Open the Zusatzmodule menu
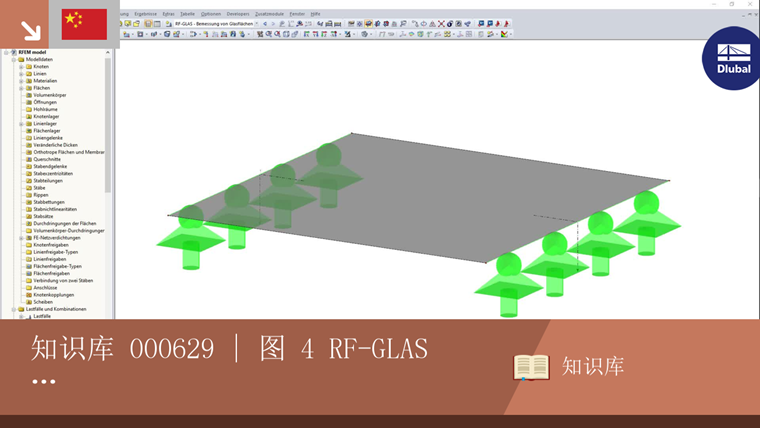Image resolution: width=760 pixels, height=428 pixels. [269, 14]
